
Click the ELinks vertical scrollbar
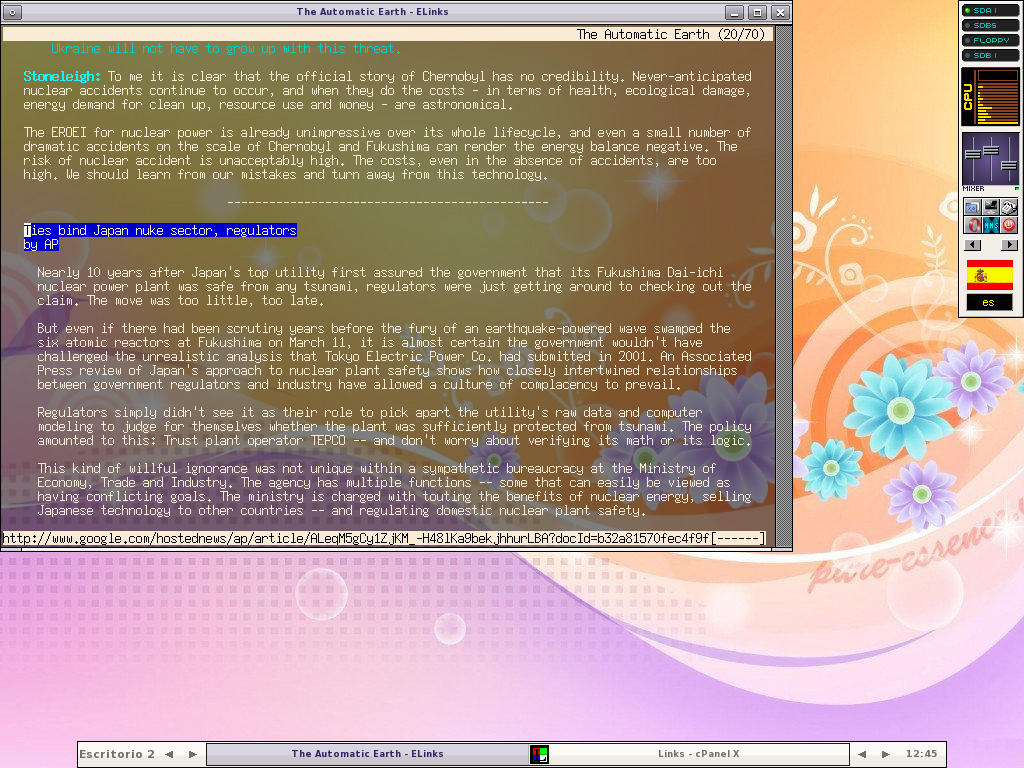pos(784,286)
